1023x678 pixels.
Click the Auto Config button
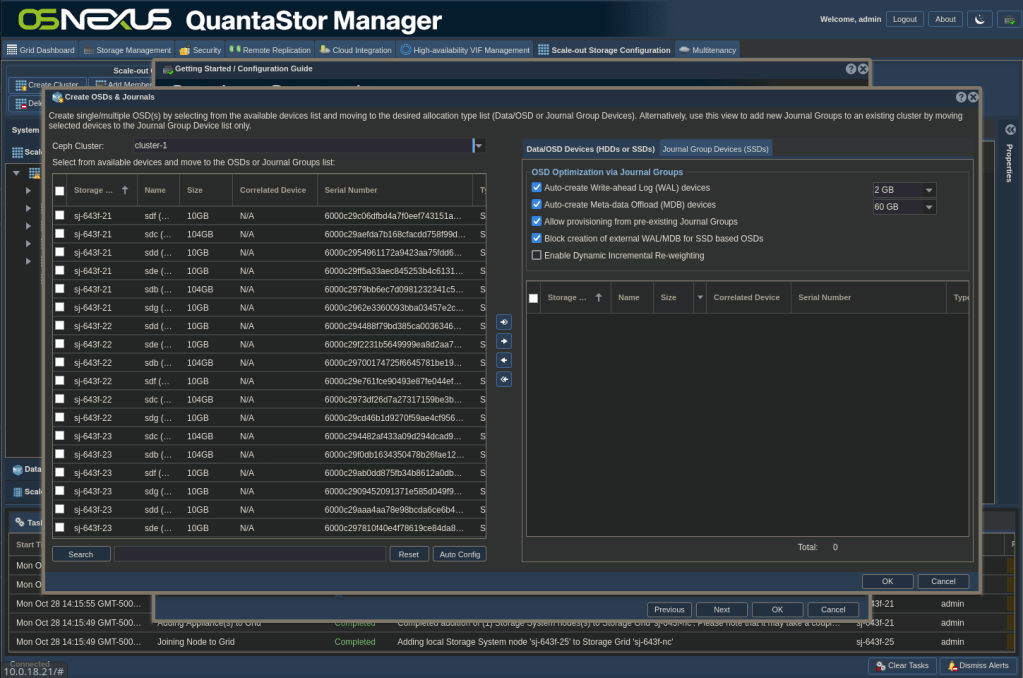pyautogui.click(x=459, y=554)
